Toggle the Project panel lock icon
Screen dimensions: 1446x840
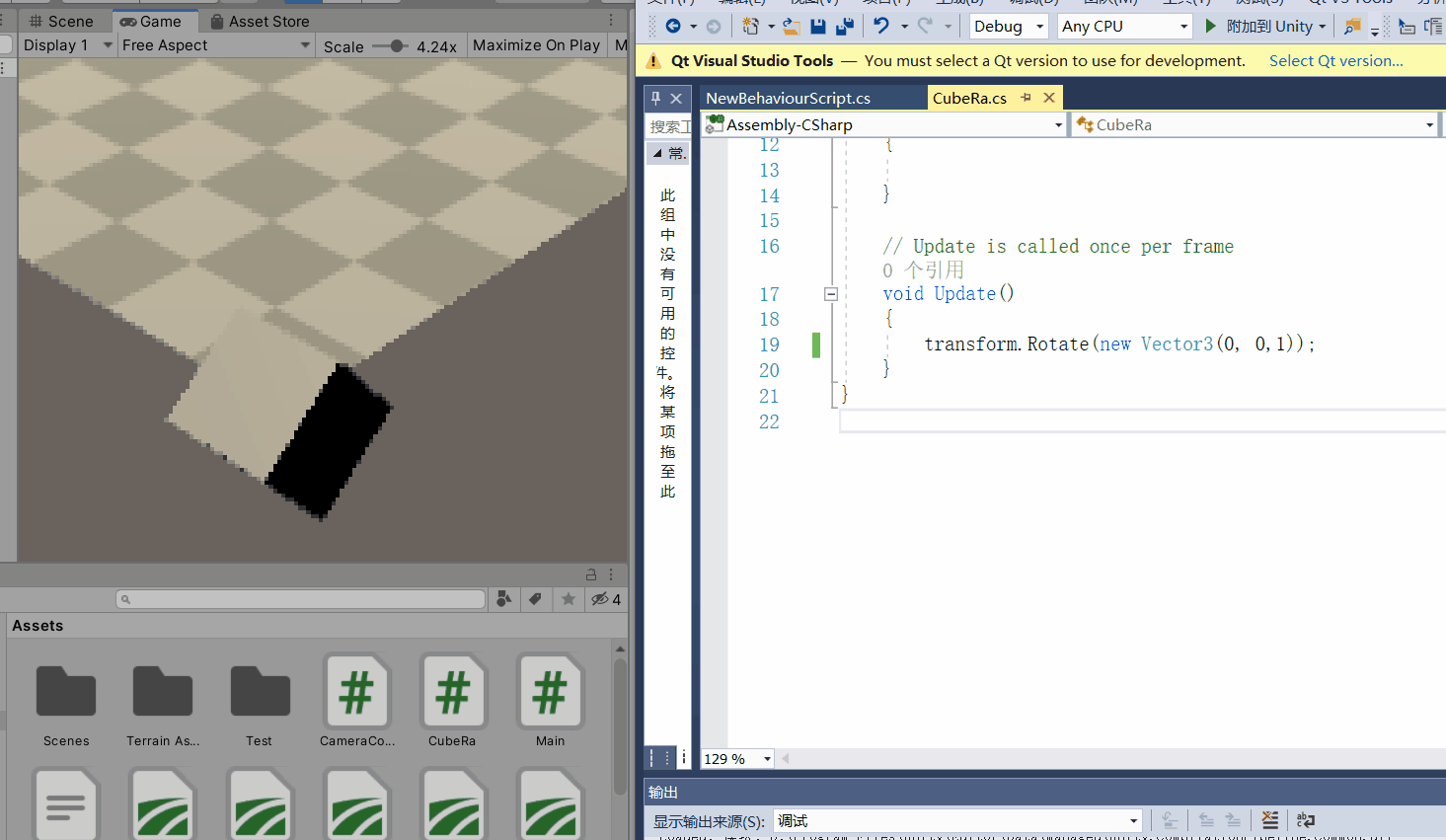click(x=591, y=573)
